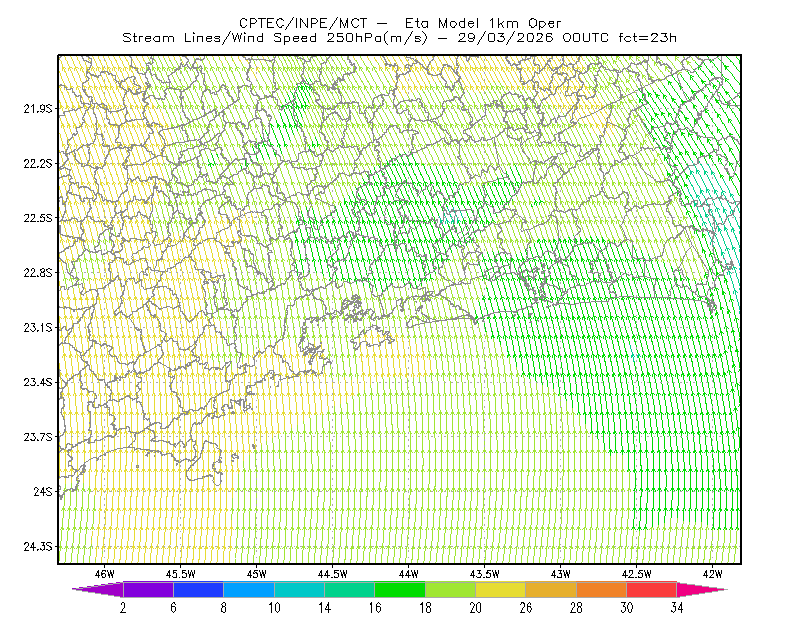Click the cyan 10–14 colorbar segment

tap(299, 589)
